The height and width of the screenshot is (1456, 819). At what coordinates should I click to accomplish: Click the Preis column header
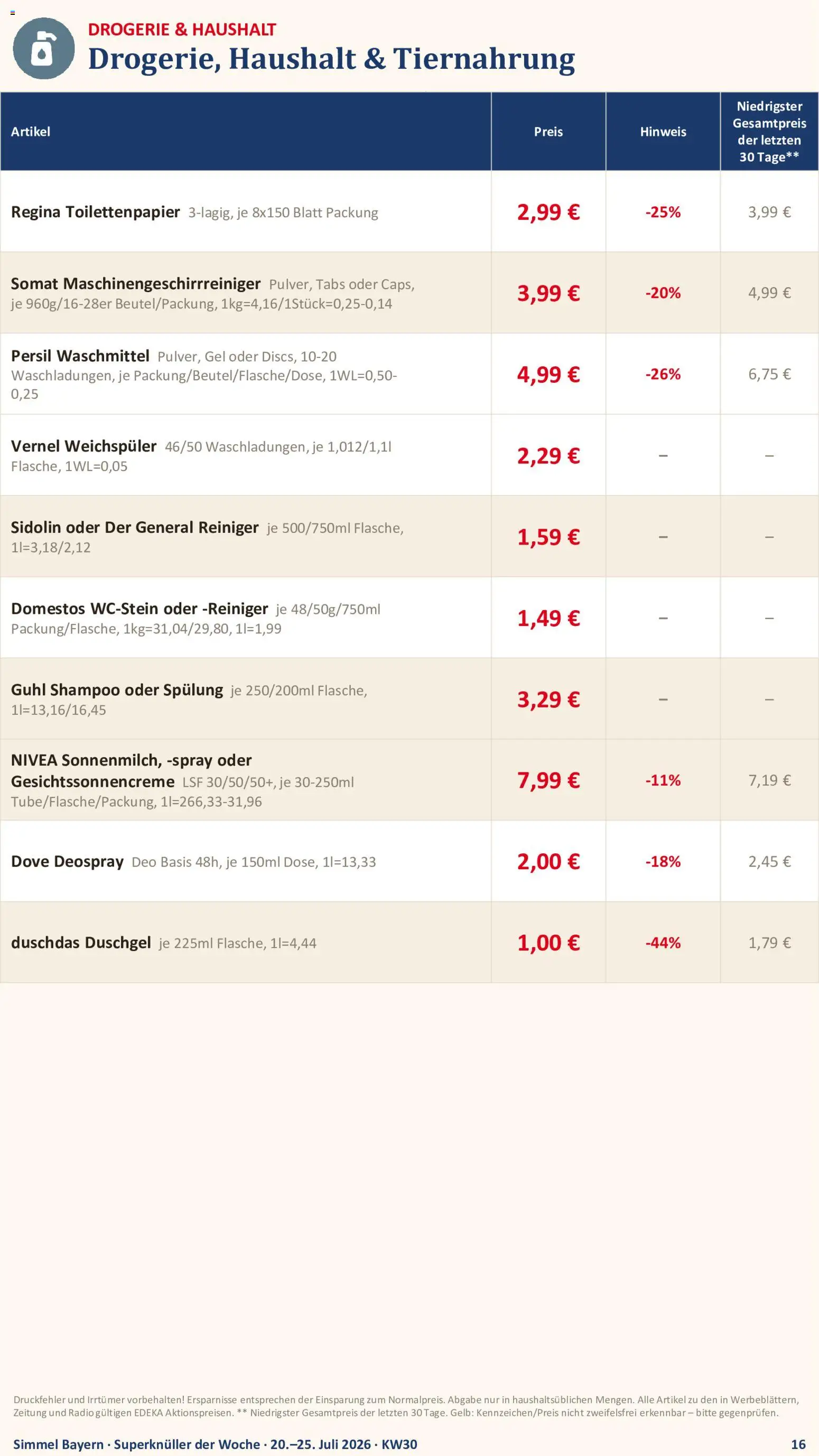tap(548, 132)
